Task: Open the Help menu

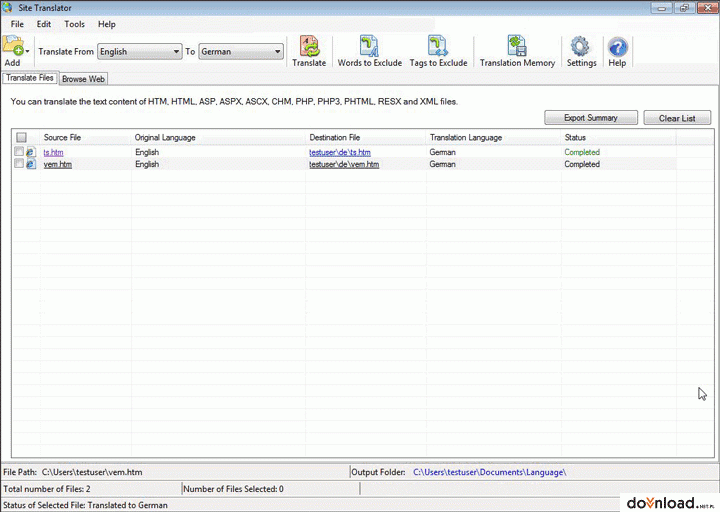Action: coord(107,24)
